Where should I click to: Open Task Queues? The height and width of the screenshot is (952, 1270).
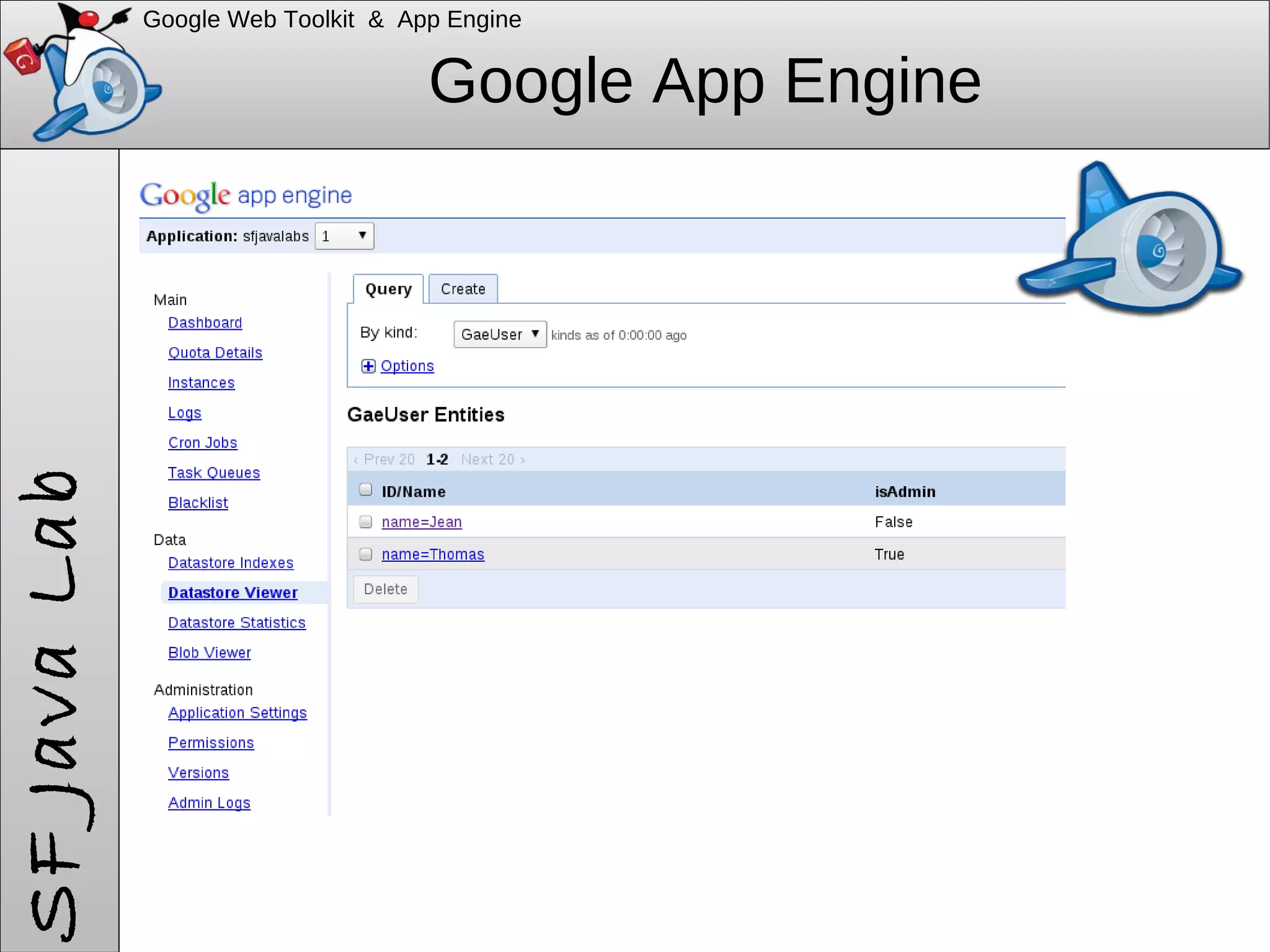coord(214,473)
